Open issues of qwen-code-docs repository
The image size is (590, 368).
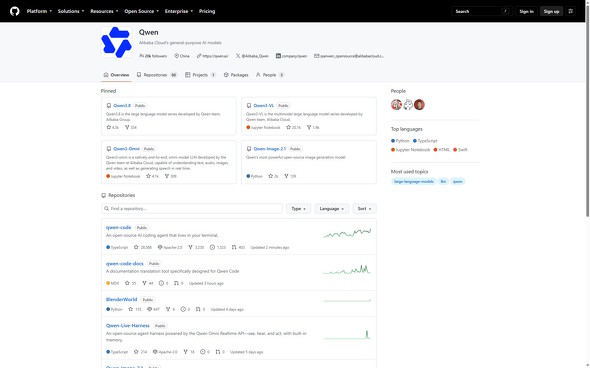tap(164, 283)
